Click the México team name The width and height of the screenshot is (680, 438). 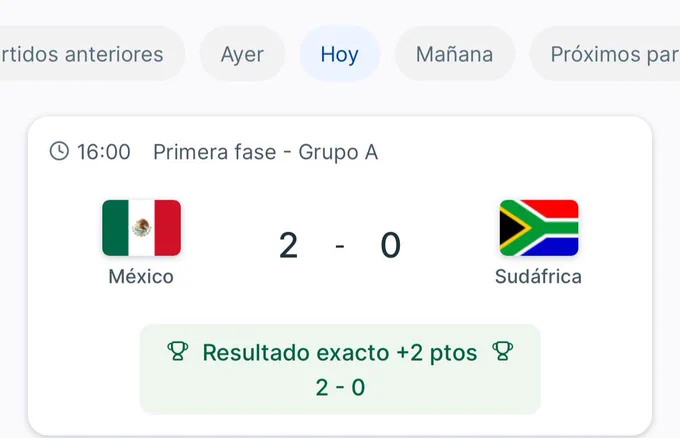coord(141,277)
